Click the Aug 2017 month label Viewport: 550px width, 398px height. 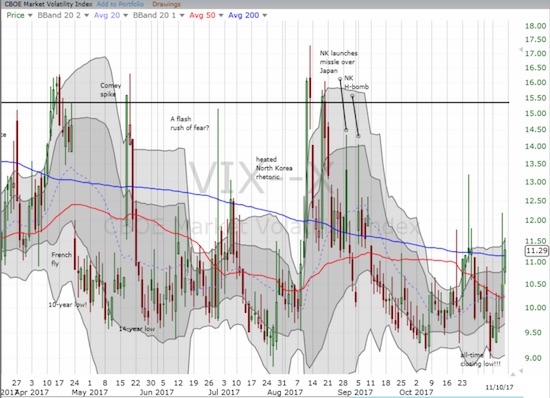coord(284,392)
